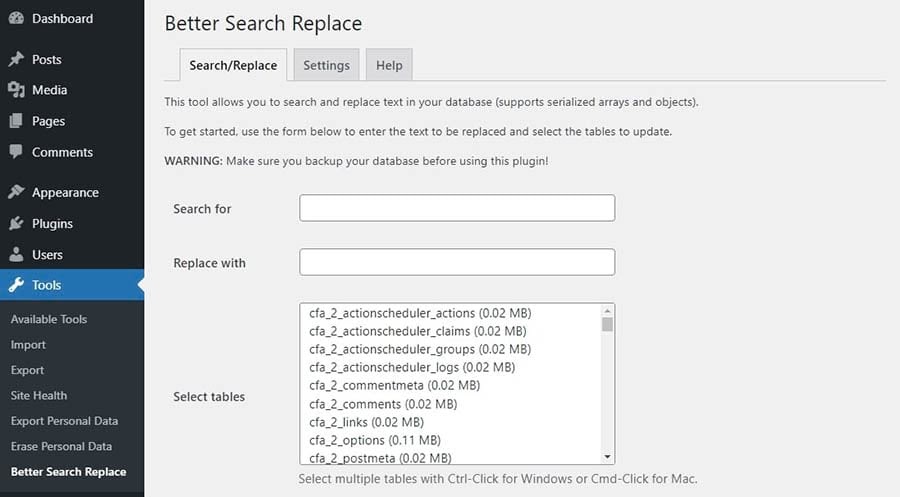
Task: Click the Comments speech bubble icon
Action: [x=16, y=152]
